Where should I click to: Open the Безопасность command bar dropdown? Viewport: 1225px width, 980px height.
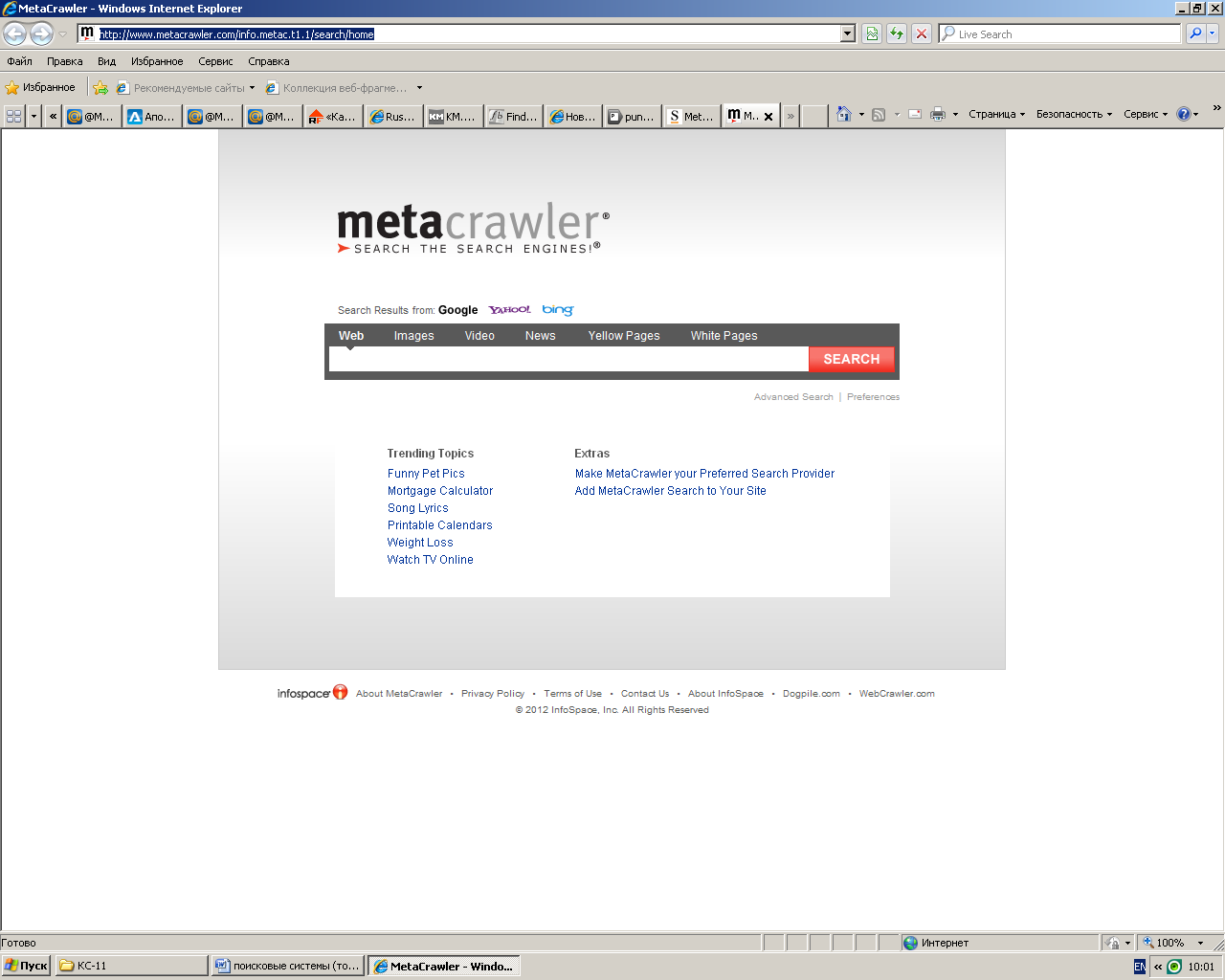(1074, 114)
